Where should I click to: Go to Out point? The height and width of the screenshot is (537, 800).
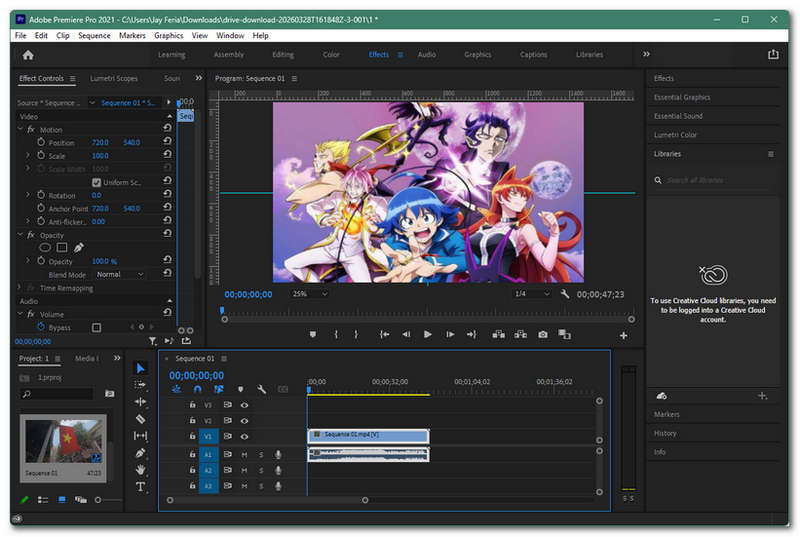point(471,335)
